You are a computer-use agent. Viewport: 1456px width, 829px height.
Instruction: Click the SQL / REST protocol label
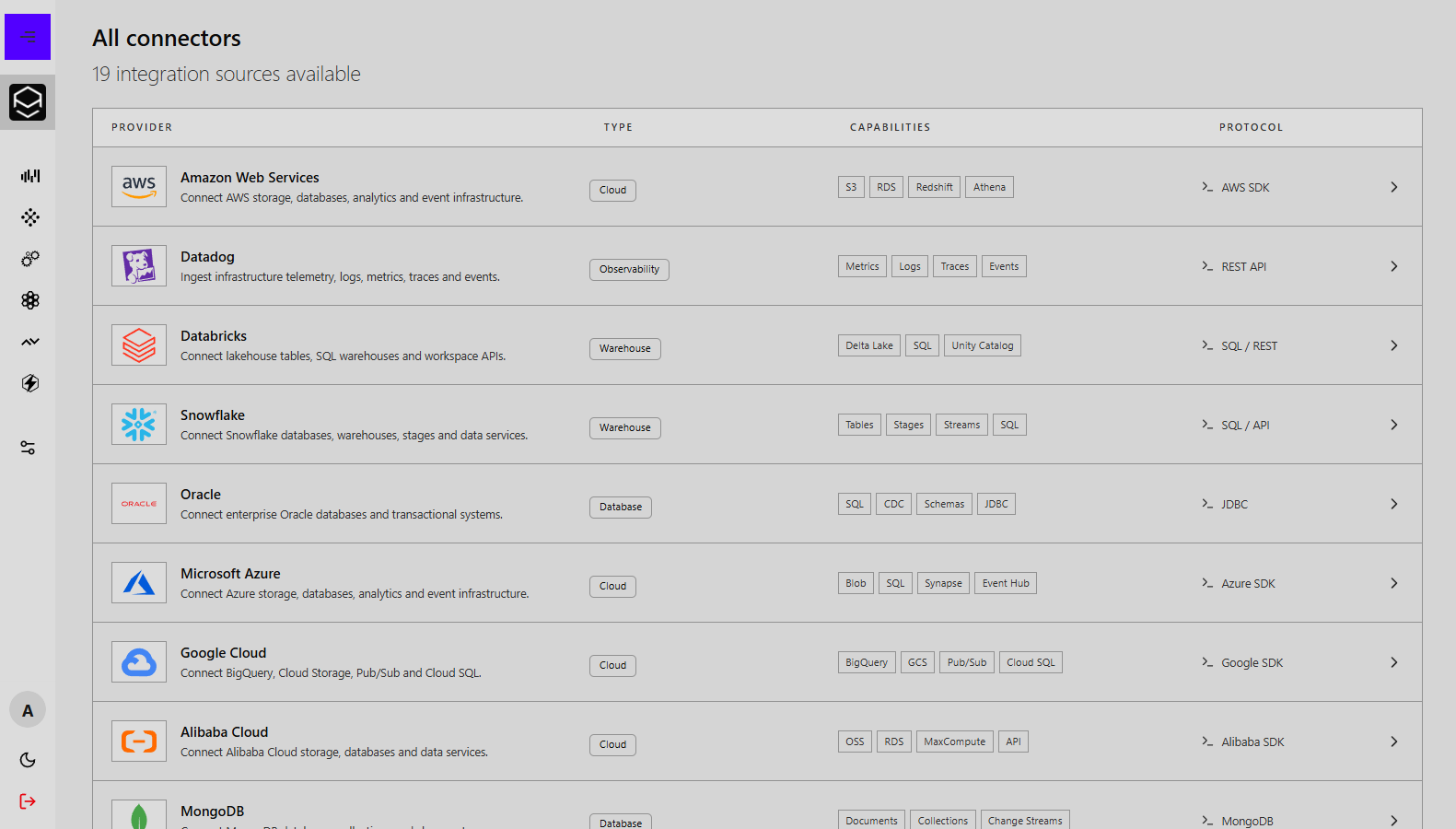1249,346
